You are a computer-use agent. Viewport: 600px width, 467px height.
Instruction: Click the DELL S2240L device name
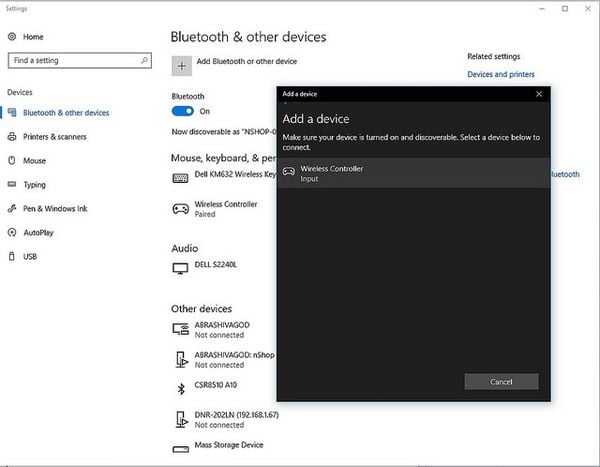click(215, 265)
